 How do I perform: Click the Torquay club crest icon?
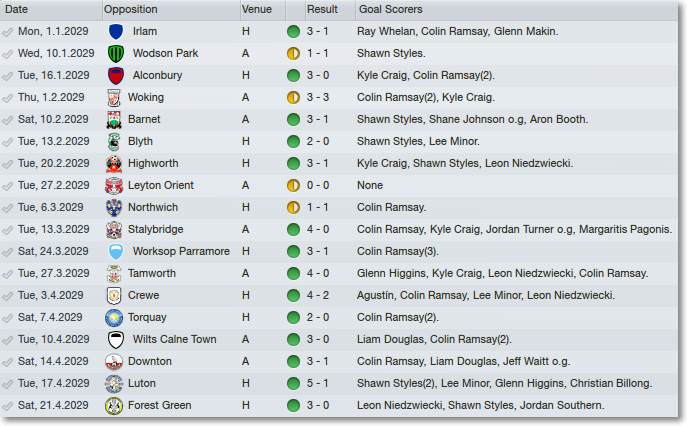(114, 318)
